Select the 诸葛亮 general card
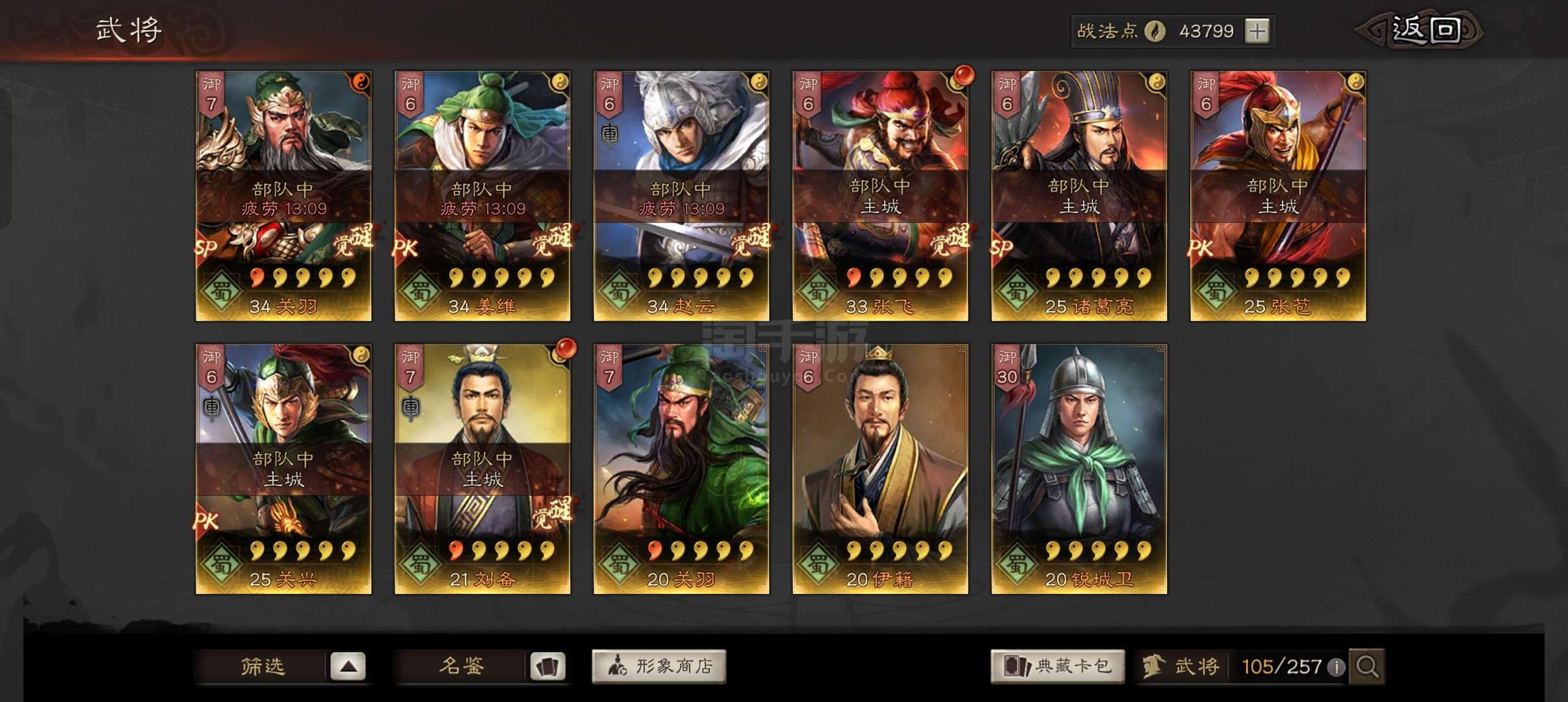The image size is (1568, 702). (x=1079, y=196)
